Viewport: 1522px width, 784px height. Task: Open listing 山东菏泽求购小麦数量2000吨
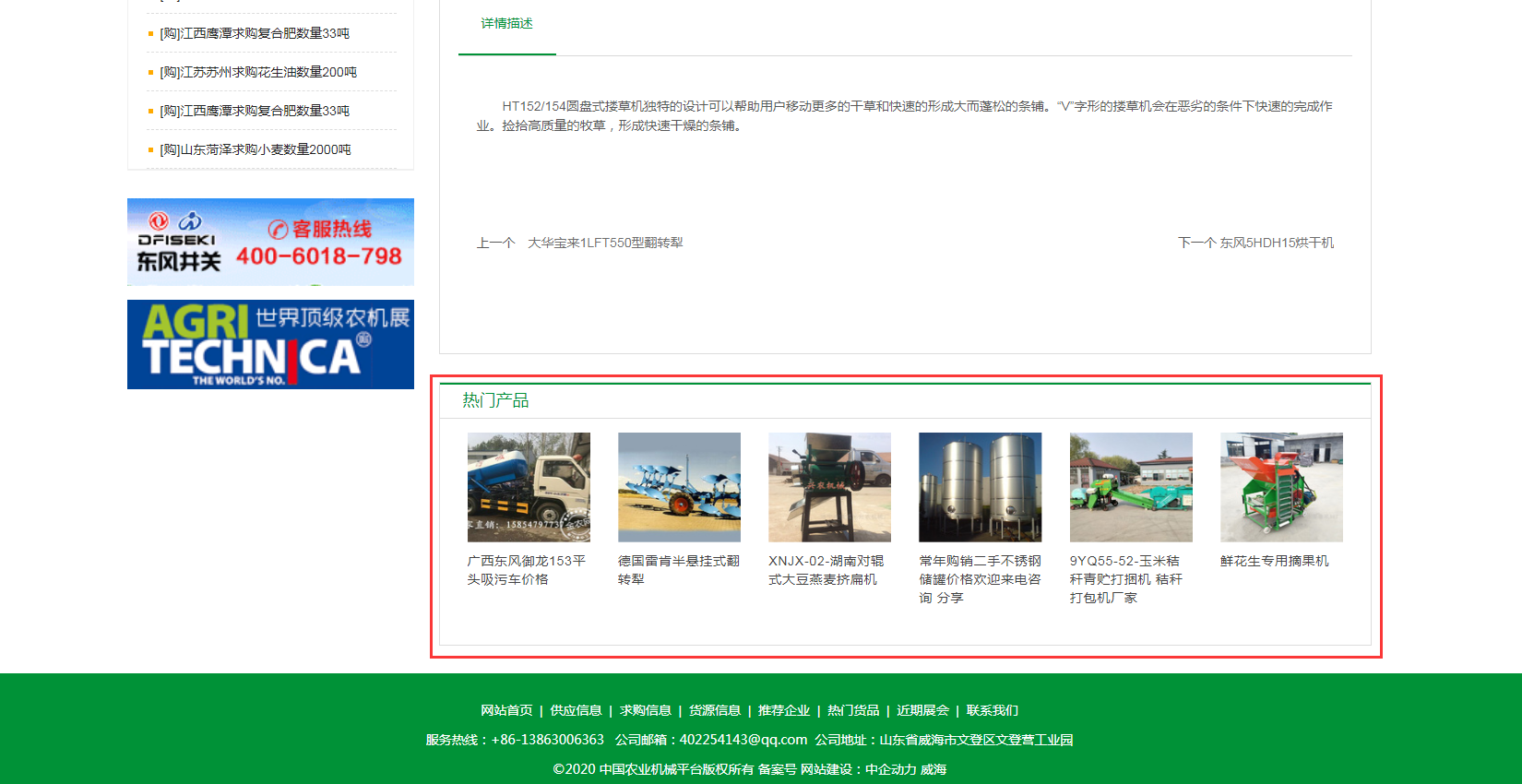pyautogui.click(x=256, y=149)
